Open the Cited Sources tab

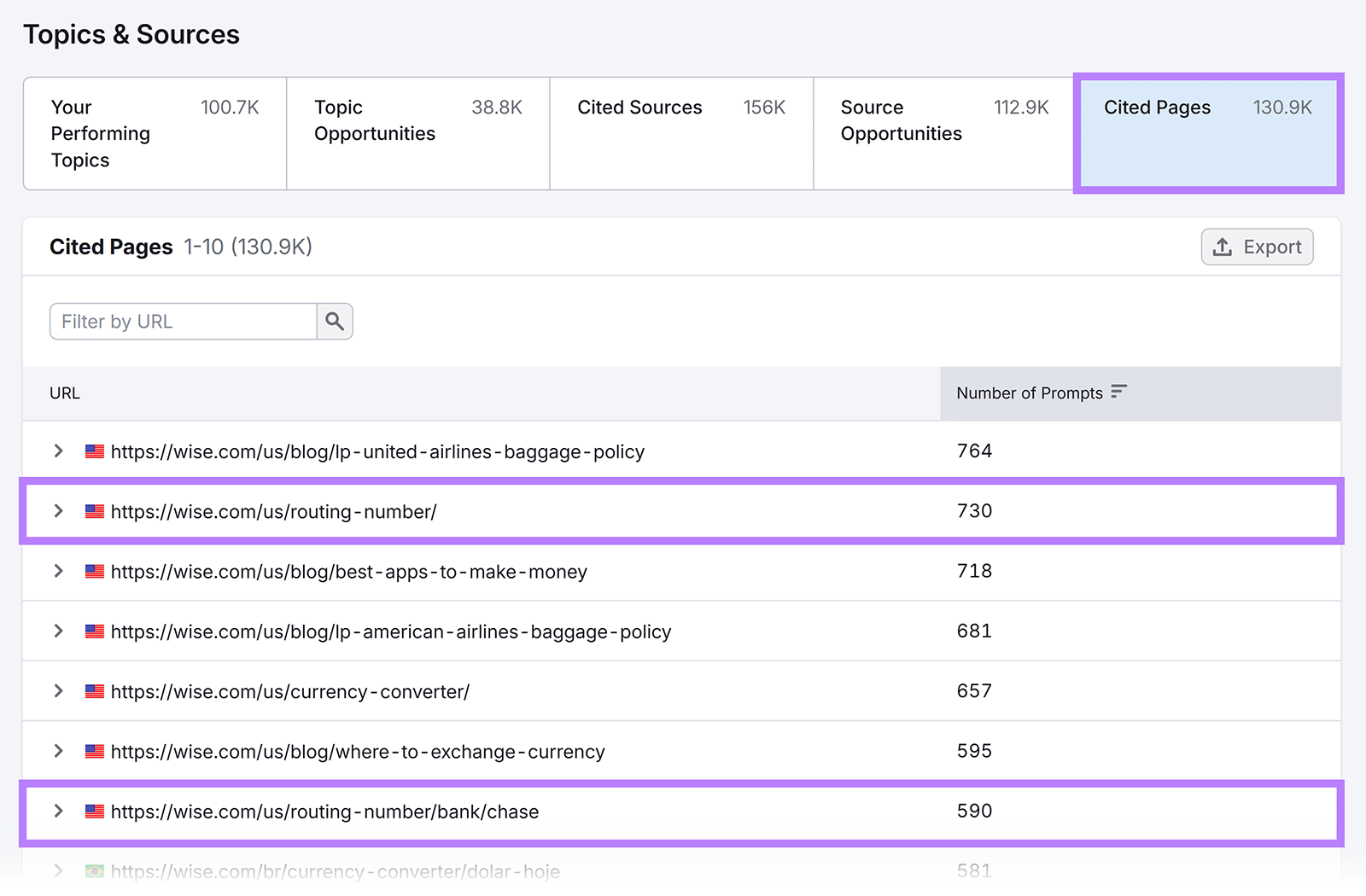tap(681, 134)
